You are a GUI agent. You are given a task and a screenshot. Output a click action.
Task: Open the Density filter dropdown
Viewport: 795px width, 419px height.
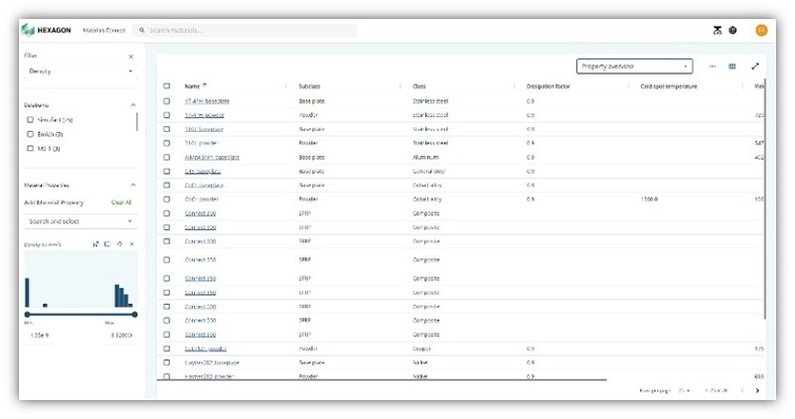coord(81,72)
